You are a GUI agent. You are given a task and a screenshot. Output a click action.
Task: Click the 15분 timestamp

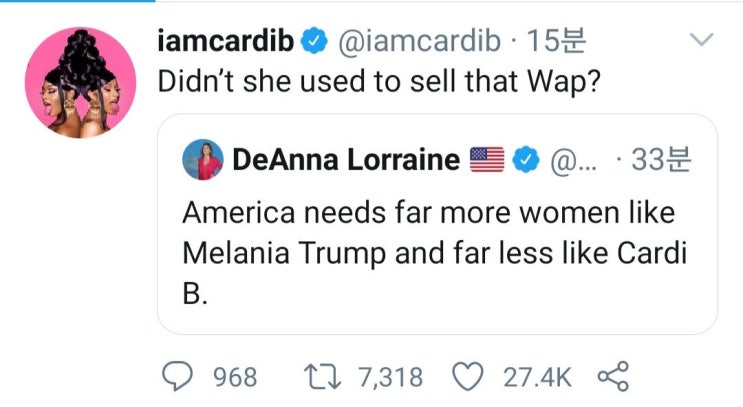556,40
